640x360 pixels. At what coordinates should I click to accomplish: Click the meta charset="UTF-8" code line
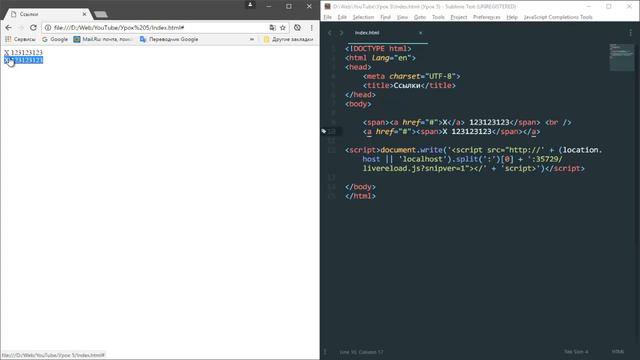411,76
